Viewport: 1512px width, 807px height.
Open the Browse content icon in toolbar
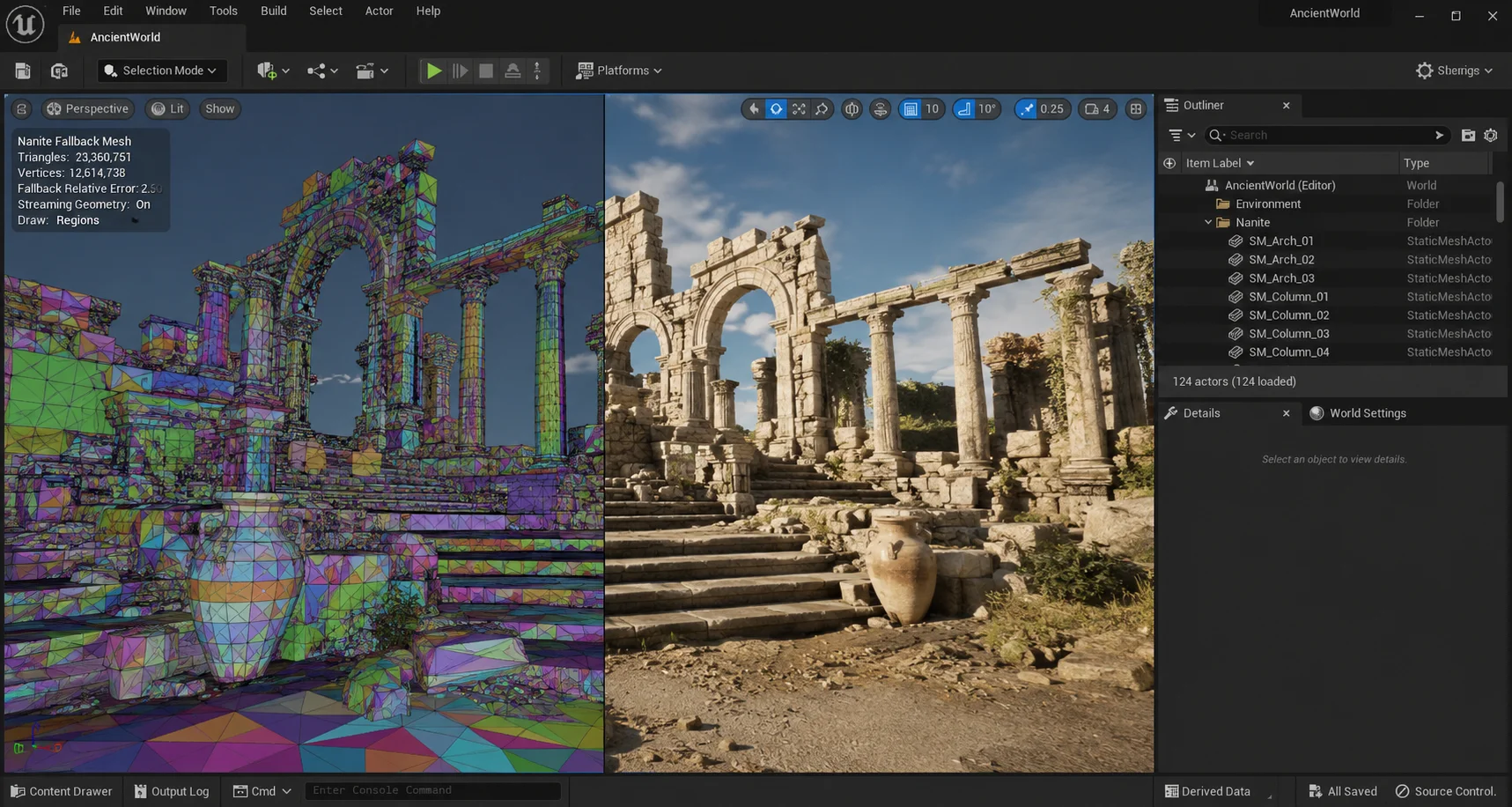[x=59, y=70]
